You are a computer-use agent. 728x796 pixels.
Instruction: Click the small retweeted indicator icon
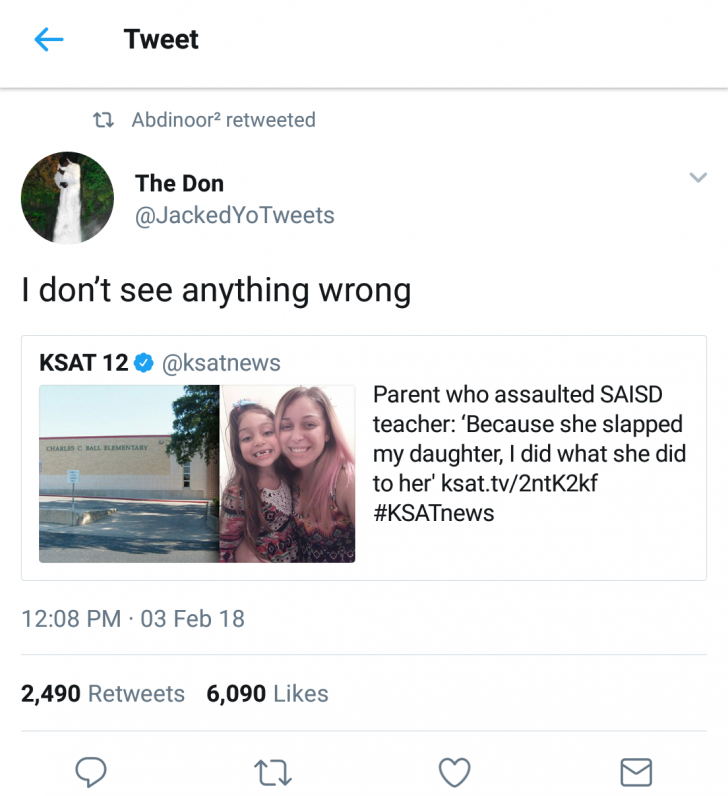[102, 120]
